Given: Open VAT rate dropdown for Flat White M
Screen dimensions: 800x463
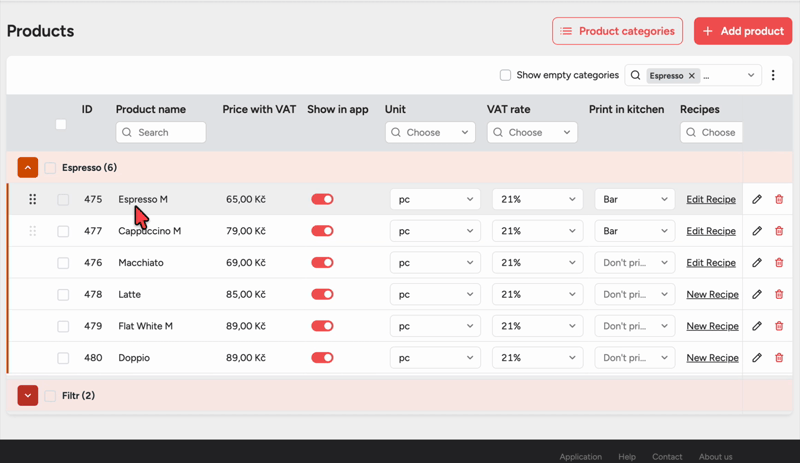Looking at the screenshot, I should click(x=537, y=326).
